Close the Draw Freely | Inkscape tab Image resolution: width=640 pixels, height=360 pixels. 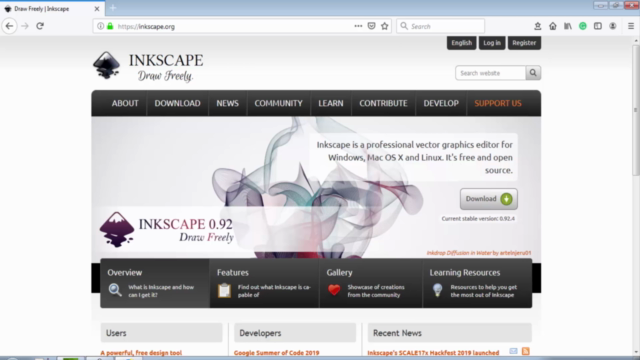tap(97, 9)
